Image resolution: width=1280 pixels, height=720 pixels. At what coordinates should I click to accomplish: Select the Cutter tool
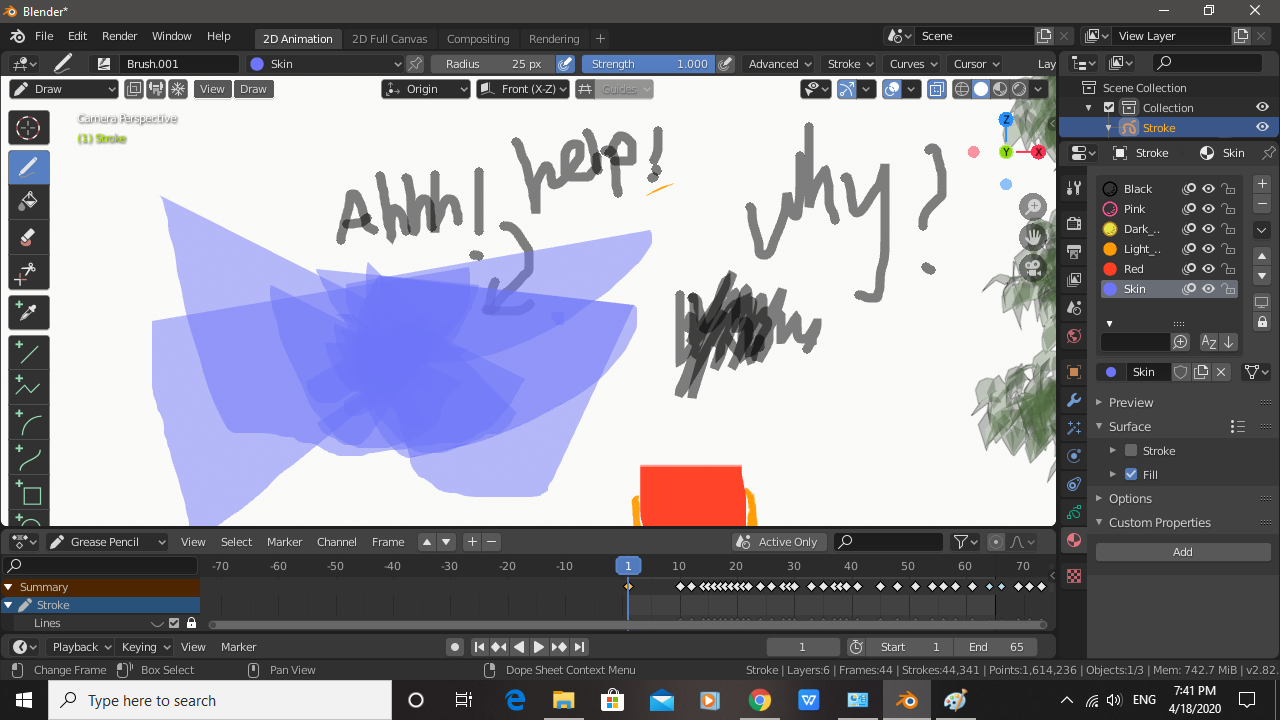28,272
